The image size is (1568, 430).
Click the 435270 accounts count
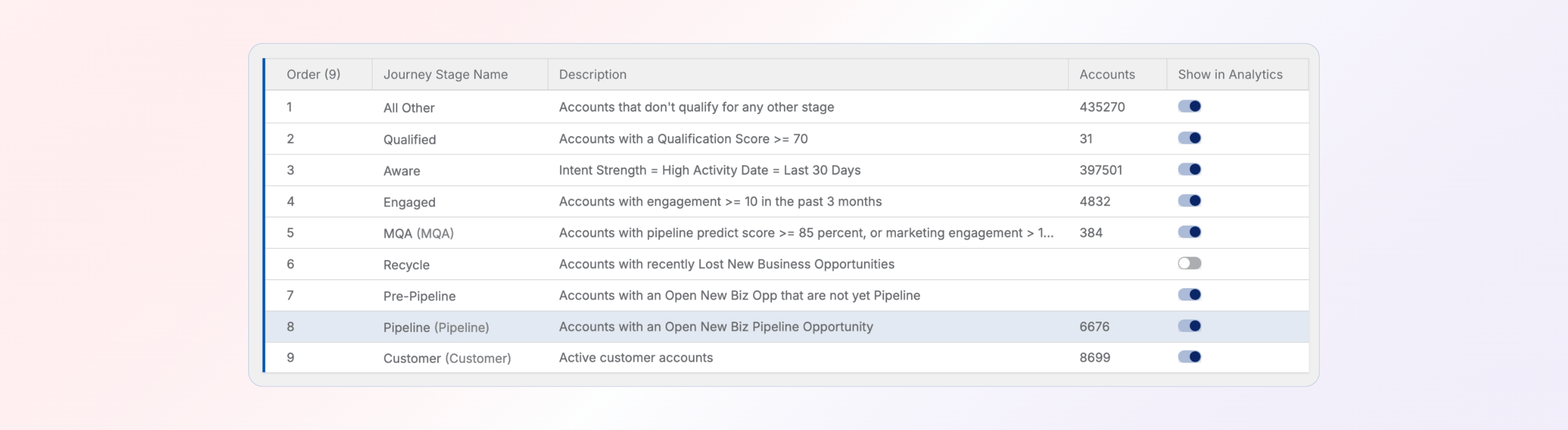(x=1102, y=107)
